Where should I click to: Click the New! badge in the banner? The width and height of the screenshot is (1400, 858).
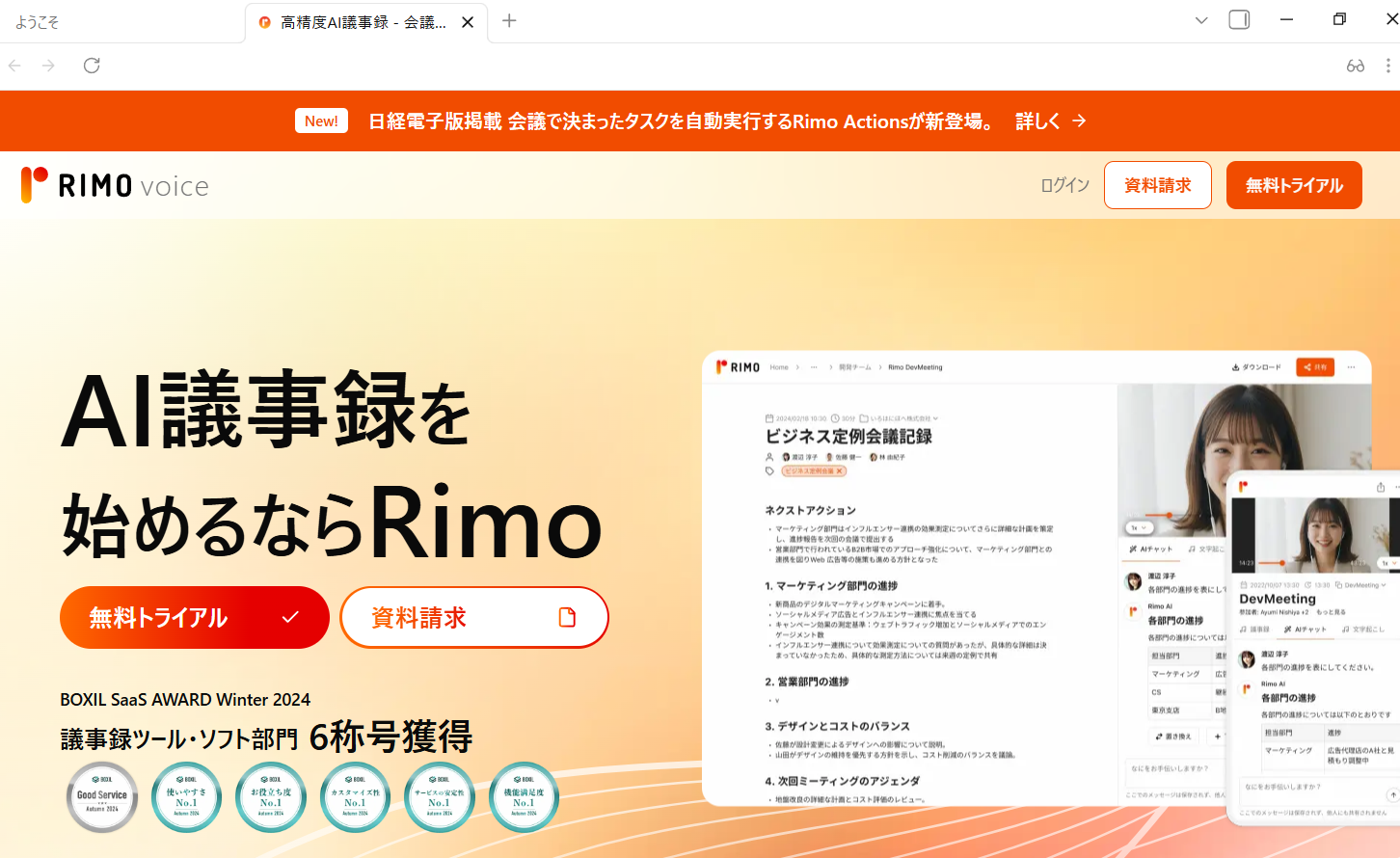[321, 121]
